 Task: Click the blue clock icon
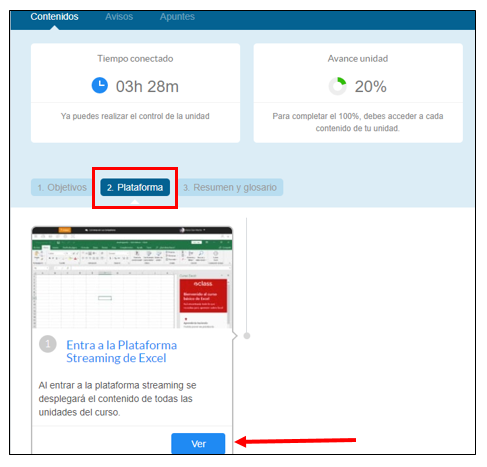click(x=100, y=85)
